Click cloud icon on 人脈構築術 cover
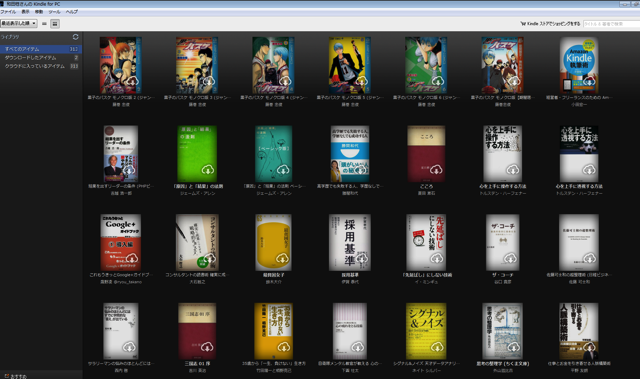 [x=589, y=347]
